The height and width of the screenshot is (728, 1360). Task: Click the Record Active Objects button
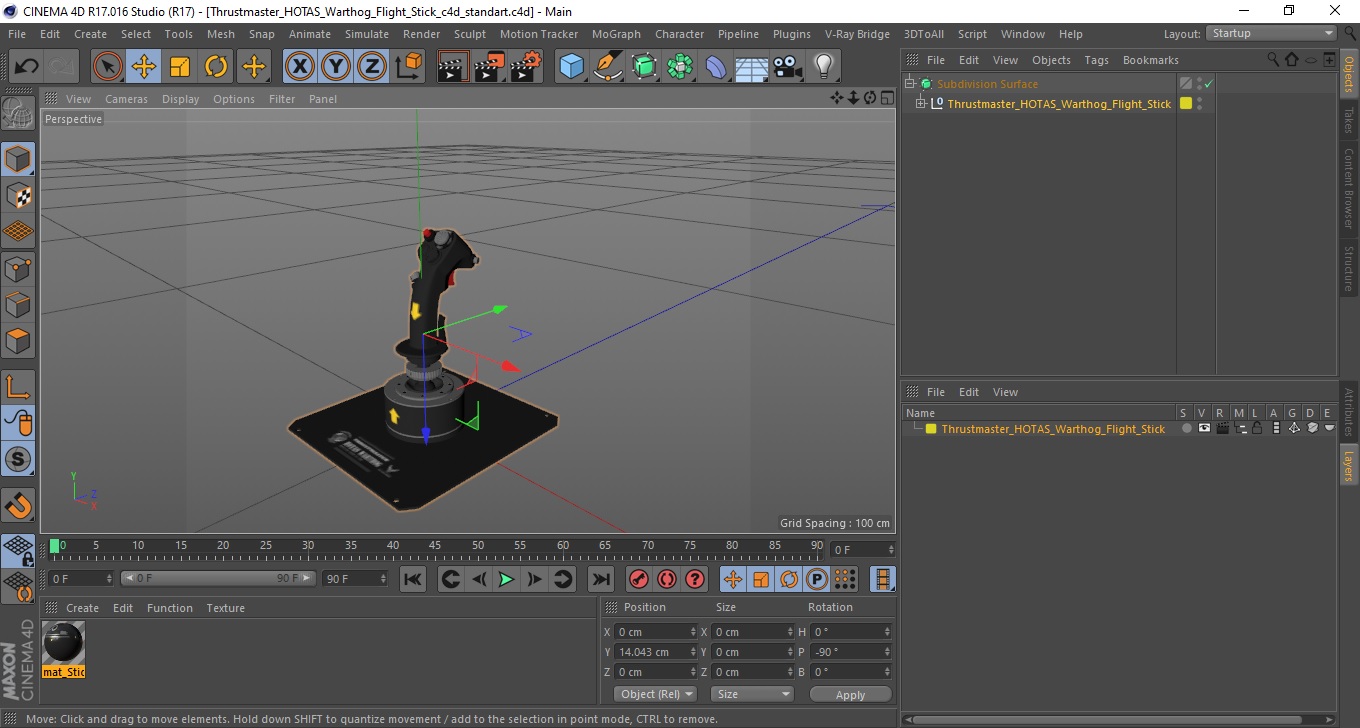[x=638, y=579]
